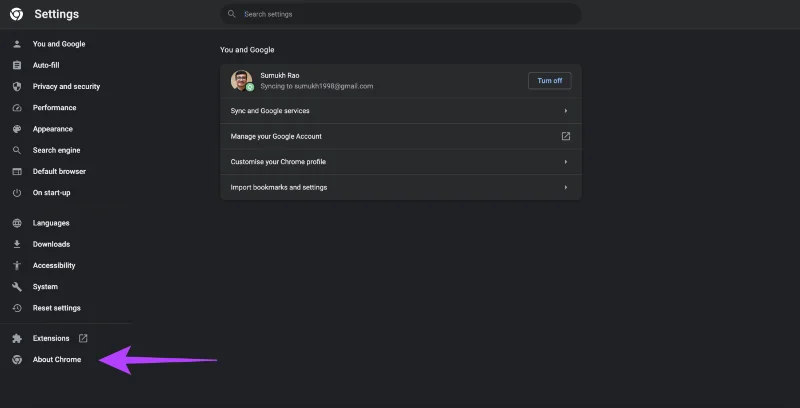Click the Settings page title
Screen dimensions: 800x408
(x=57, y=14)
